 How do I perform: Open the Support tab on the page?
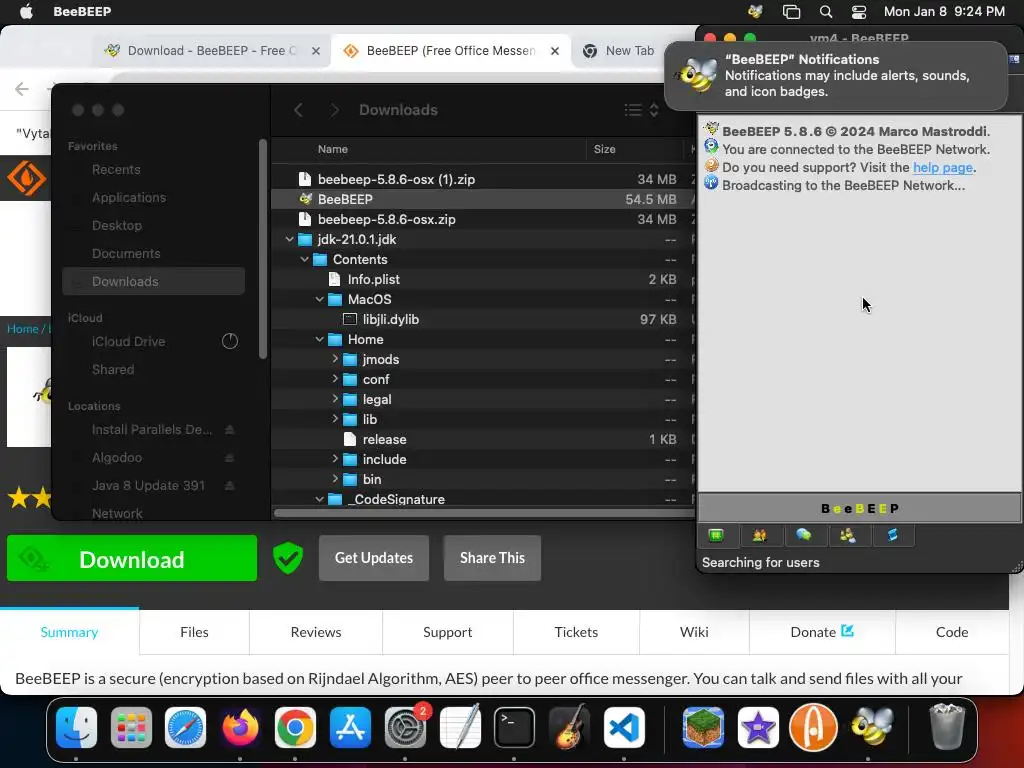447,632
